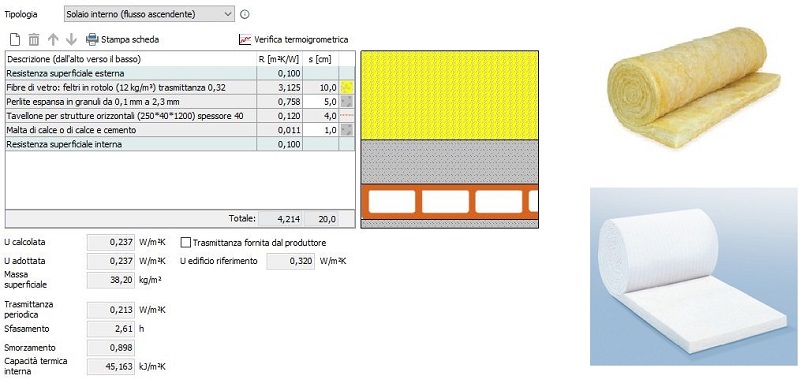800x383 pixels.
Task: Click the info icon beside Tipologia dropdown
Action: [244, 14]
